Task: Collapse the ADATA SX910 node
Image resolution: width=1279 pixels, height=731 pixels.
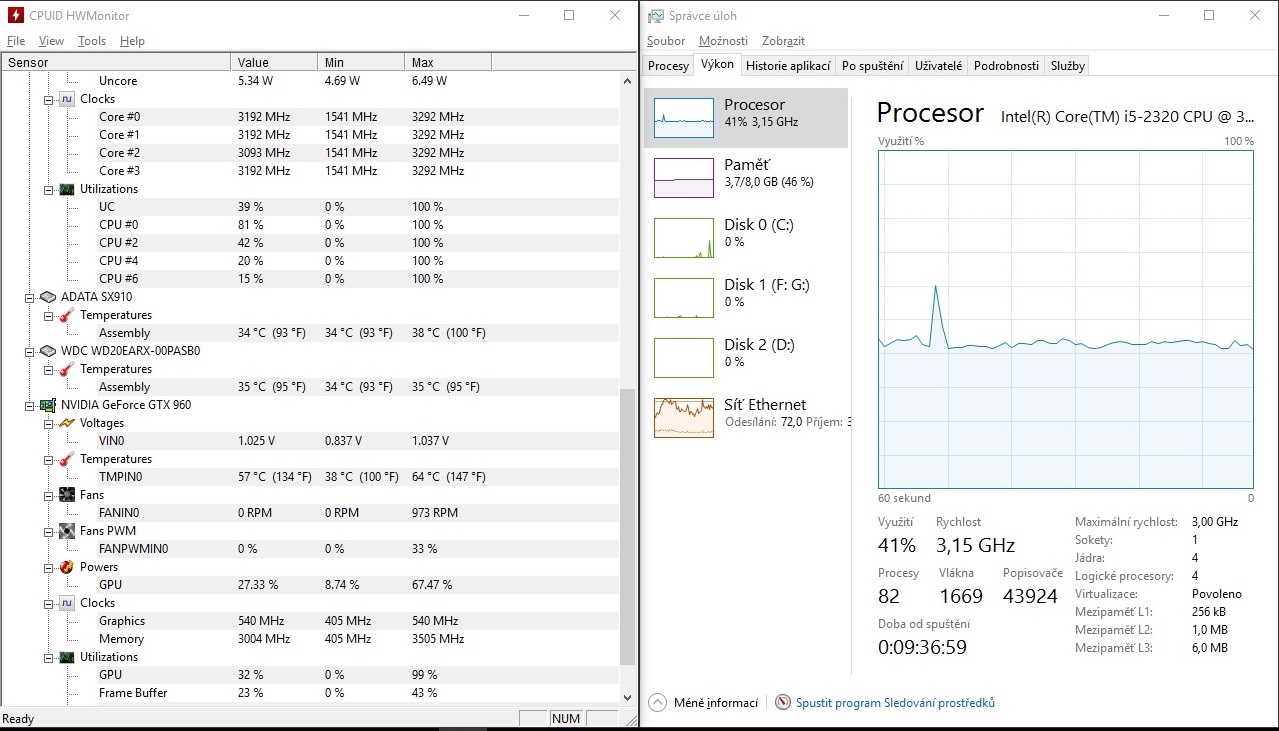Action: coord(29,297)
